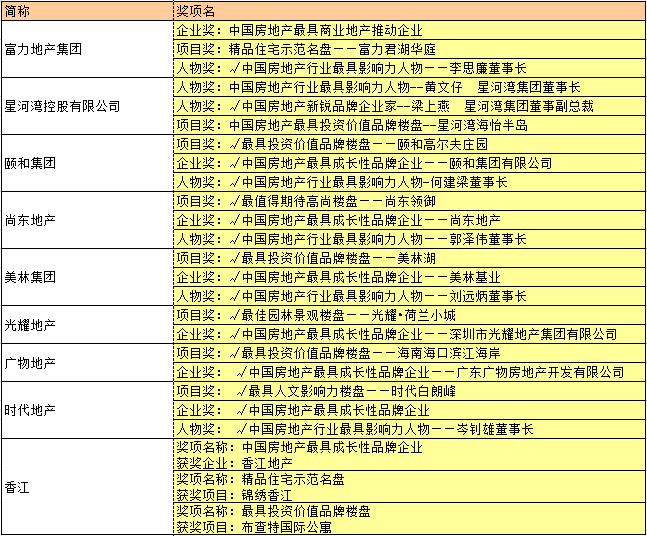The height and width of the screenshot is (536, 647).
Task: Click the row mentioning 何建梁董事长
Action: (x=409, y=182)
